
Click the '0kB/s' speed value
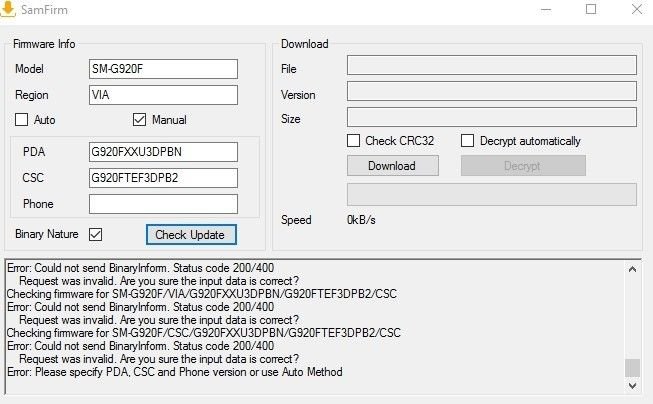coord(361,220)
